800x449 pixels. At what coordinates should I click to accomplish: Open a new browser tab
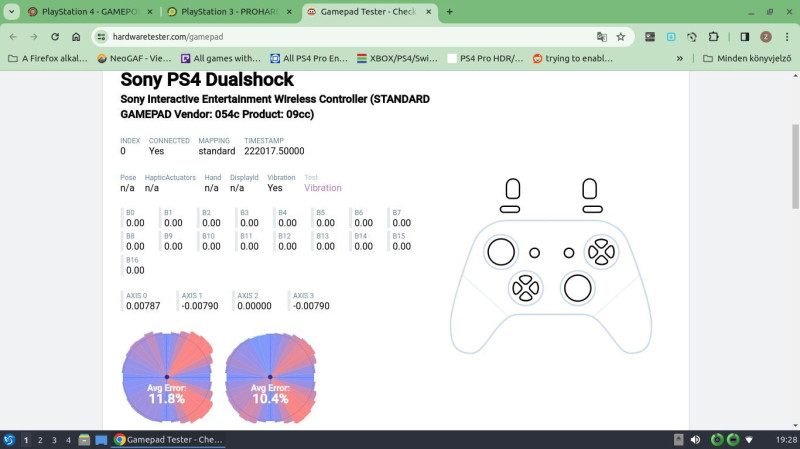pyautogui.click(x=449, y=11)
